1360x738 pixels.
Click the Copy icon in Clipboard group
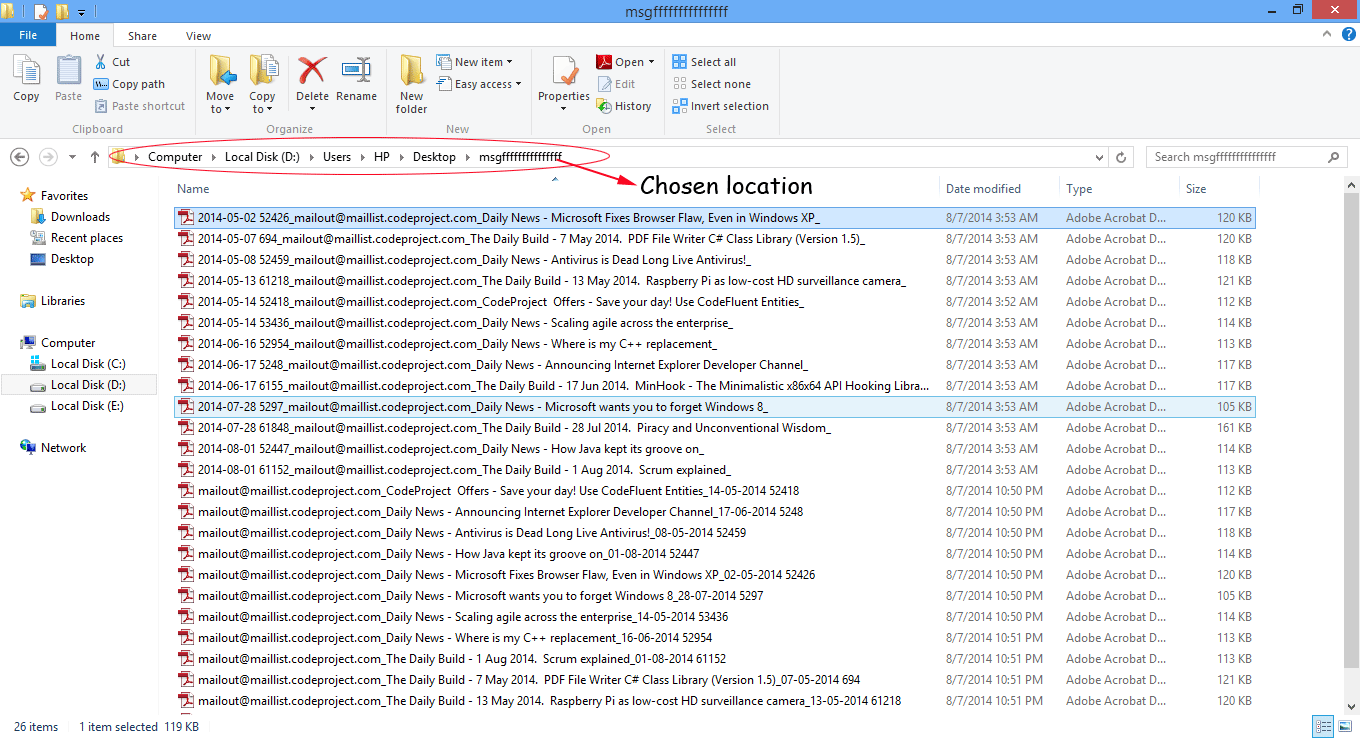(26, 79)
